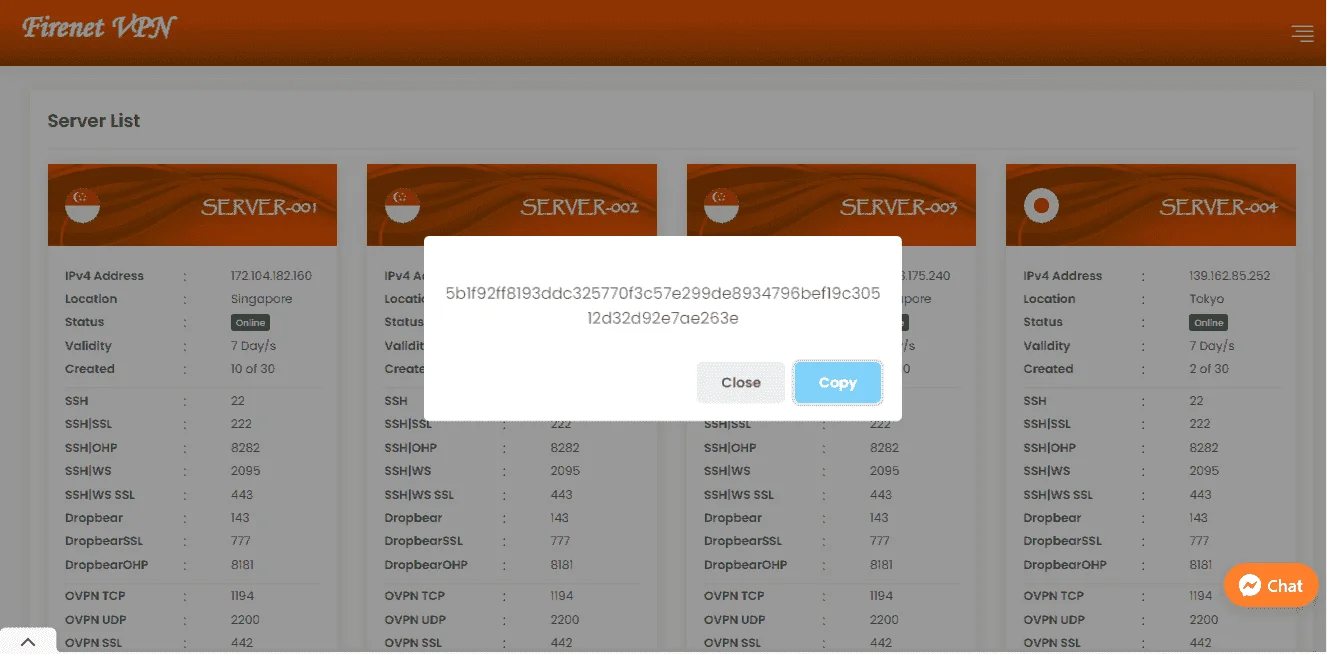Copy the hash string
Viewport: 1327px width, 654px height.
[x=838, y=383]
